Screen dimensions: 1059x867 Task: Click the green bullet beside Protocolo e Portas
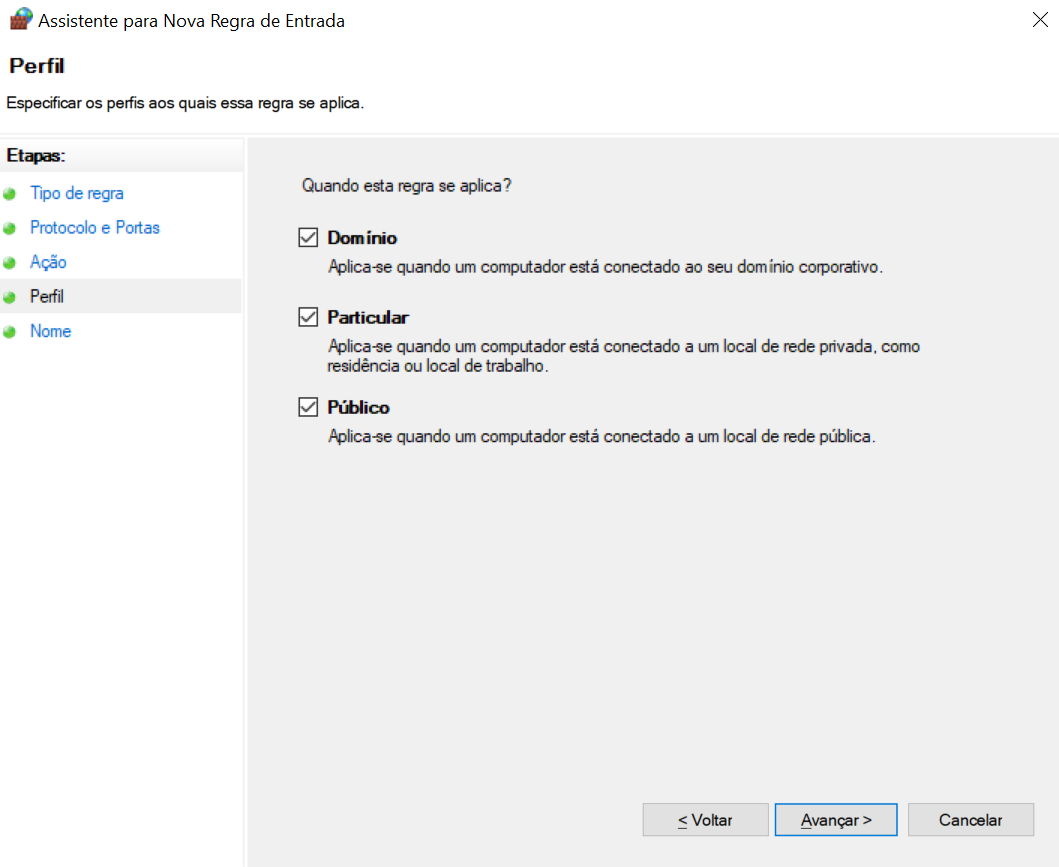(10, 228)
